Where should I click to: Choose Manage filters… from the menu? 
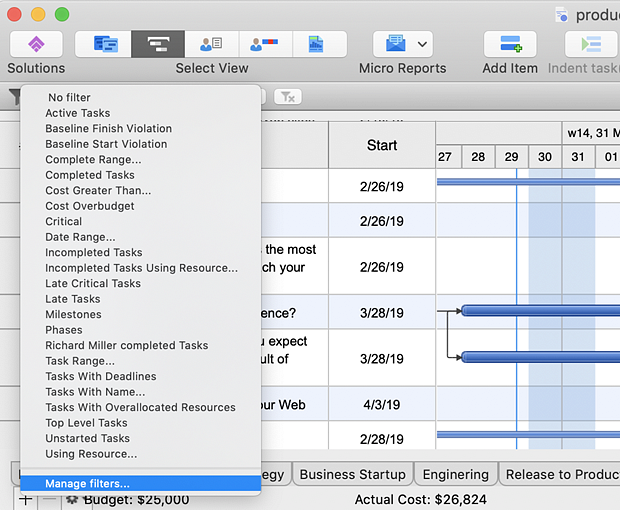pyautogui.click(x=88, y=484)
